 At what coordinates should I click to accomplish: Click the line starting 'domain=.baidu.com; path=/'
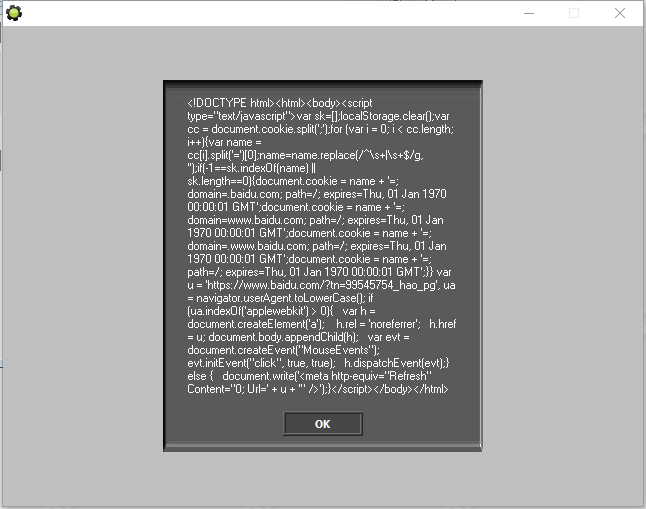(x=317, y=194)
